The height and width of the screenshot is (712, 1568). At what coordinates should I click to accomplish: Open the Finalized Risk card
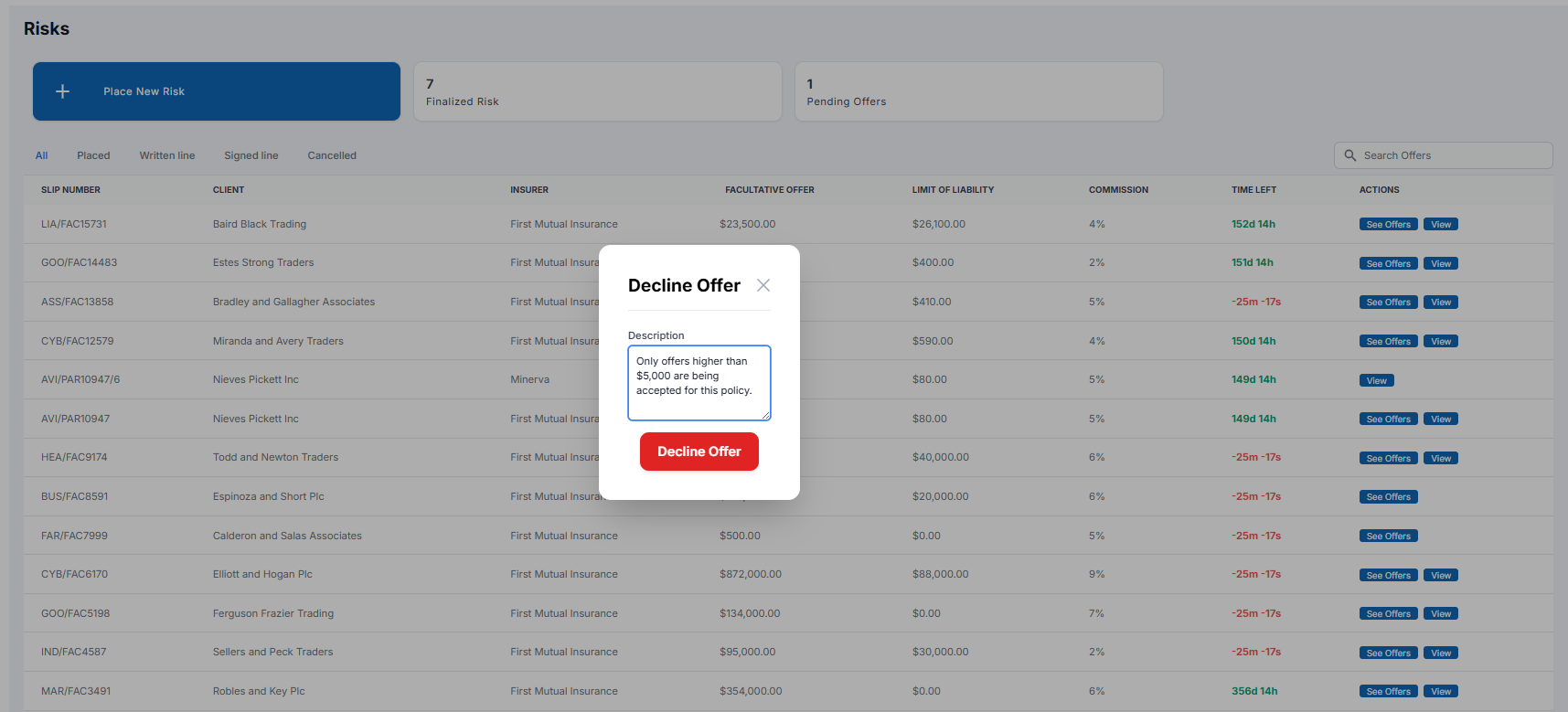click(598, 91)
